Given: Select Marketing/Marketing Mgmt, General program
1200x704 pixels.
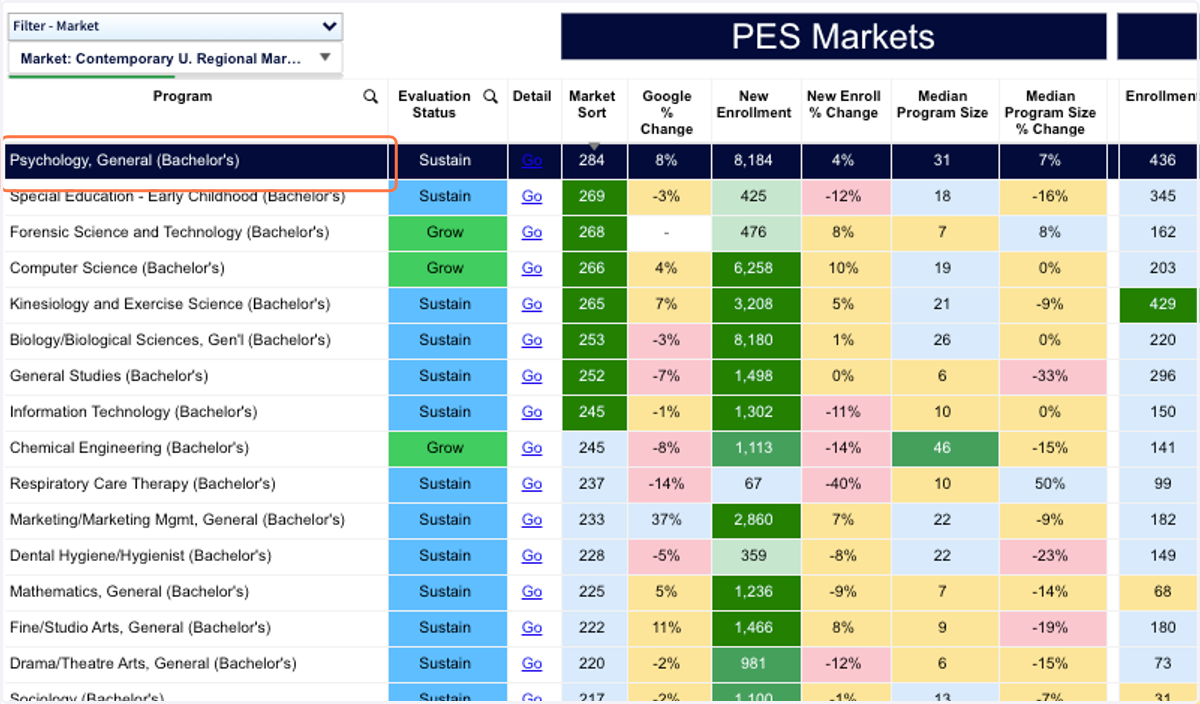Looking at the screenshot, I should (177, 520).
